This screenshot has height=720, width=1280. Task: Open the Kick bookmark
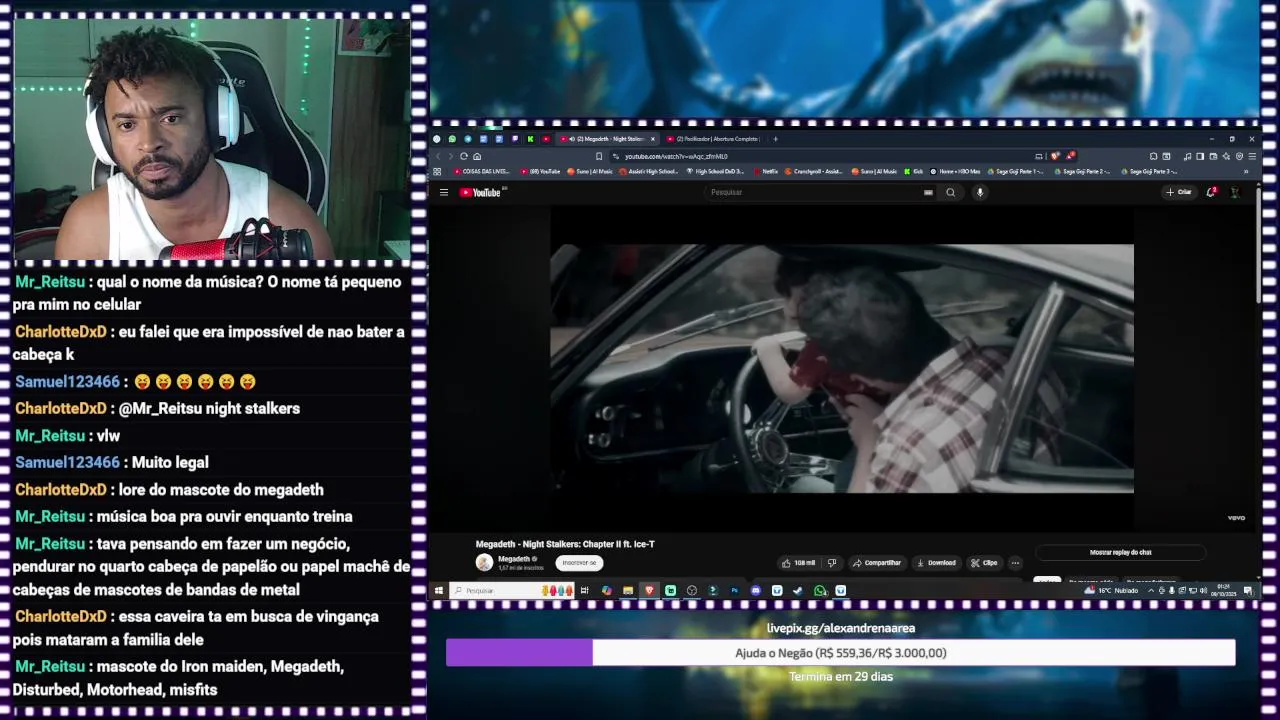[x=914, y=171]
